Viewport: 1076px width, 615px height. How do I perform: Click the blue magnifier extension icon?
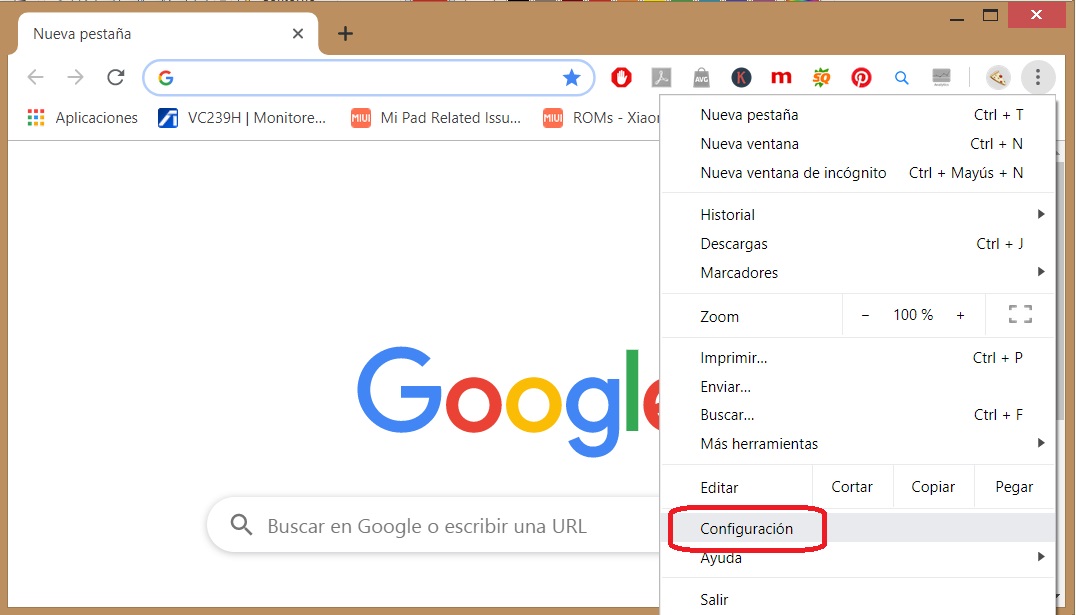(901, 77)
